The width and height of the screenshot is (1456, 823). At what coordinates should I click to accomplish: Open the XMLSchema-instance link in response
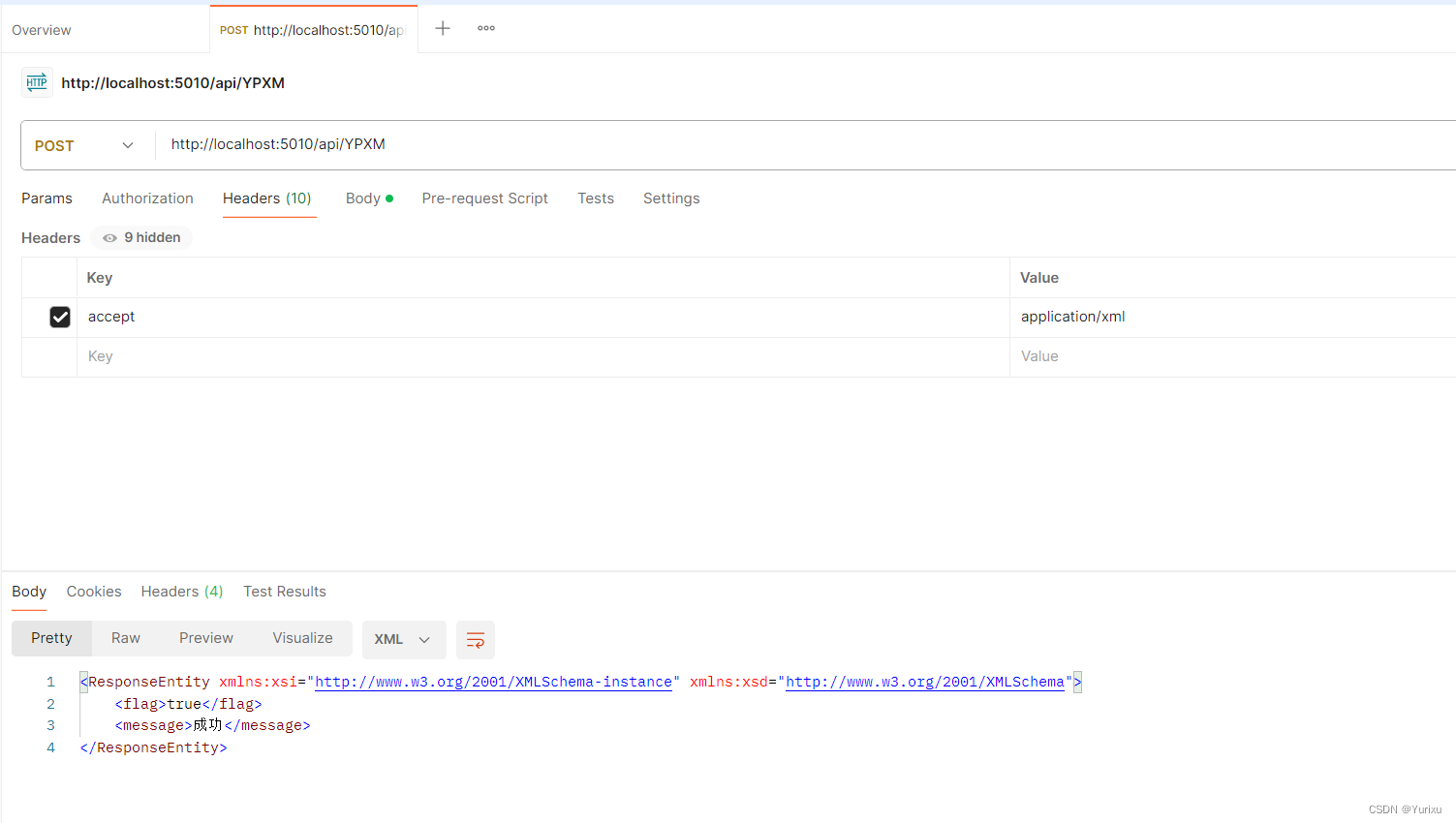pyautogui.click(x=493, y=682)
